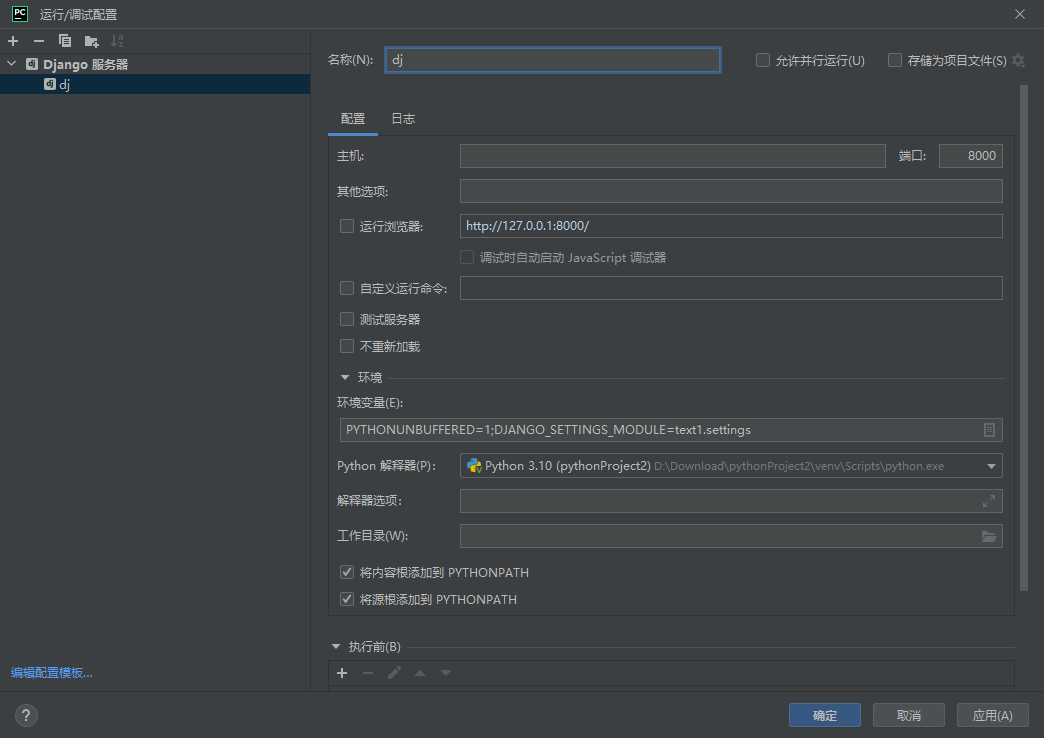Screen dimensions: 1044x738
Task: Select the dj configuration in tree
Action: pyautogui.click(x=154, y=84)
